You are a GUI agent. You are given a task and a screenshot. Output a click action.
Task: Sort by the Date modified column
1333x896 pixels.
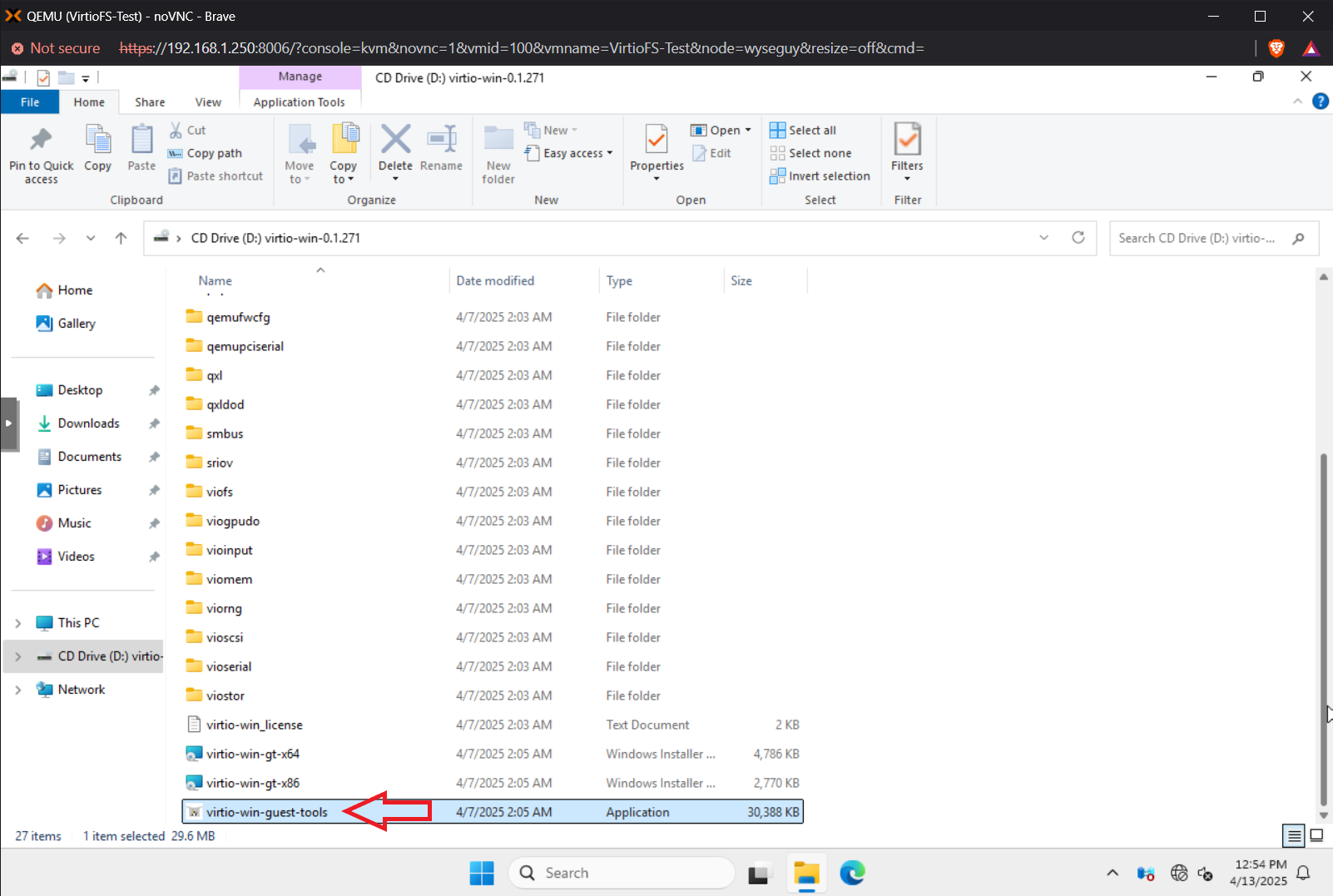click(495, 280)
